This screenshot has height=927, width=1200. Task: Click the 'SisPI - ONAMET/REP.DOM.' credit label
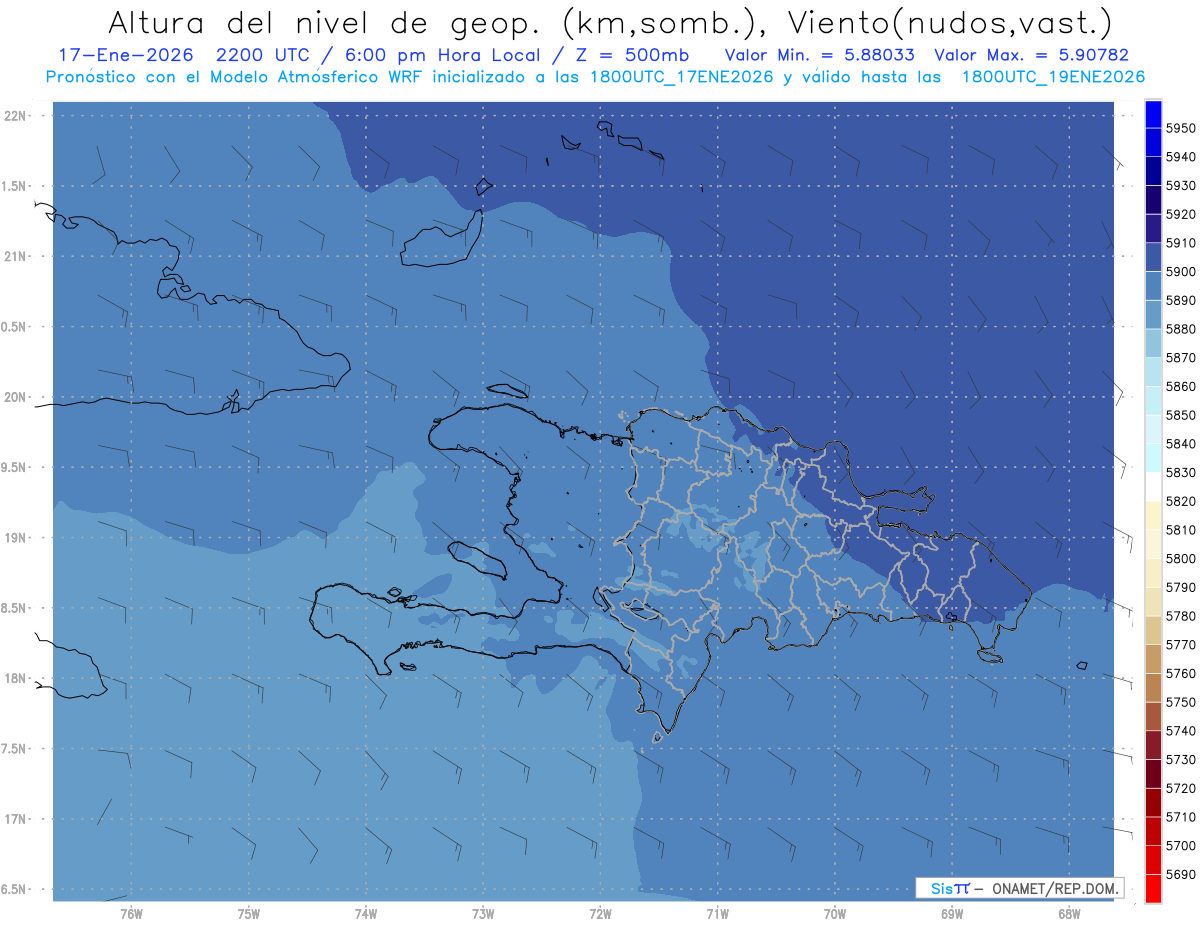coord(1019,888)
